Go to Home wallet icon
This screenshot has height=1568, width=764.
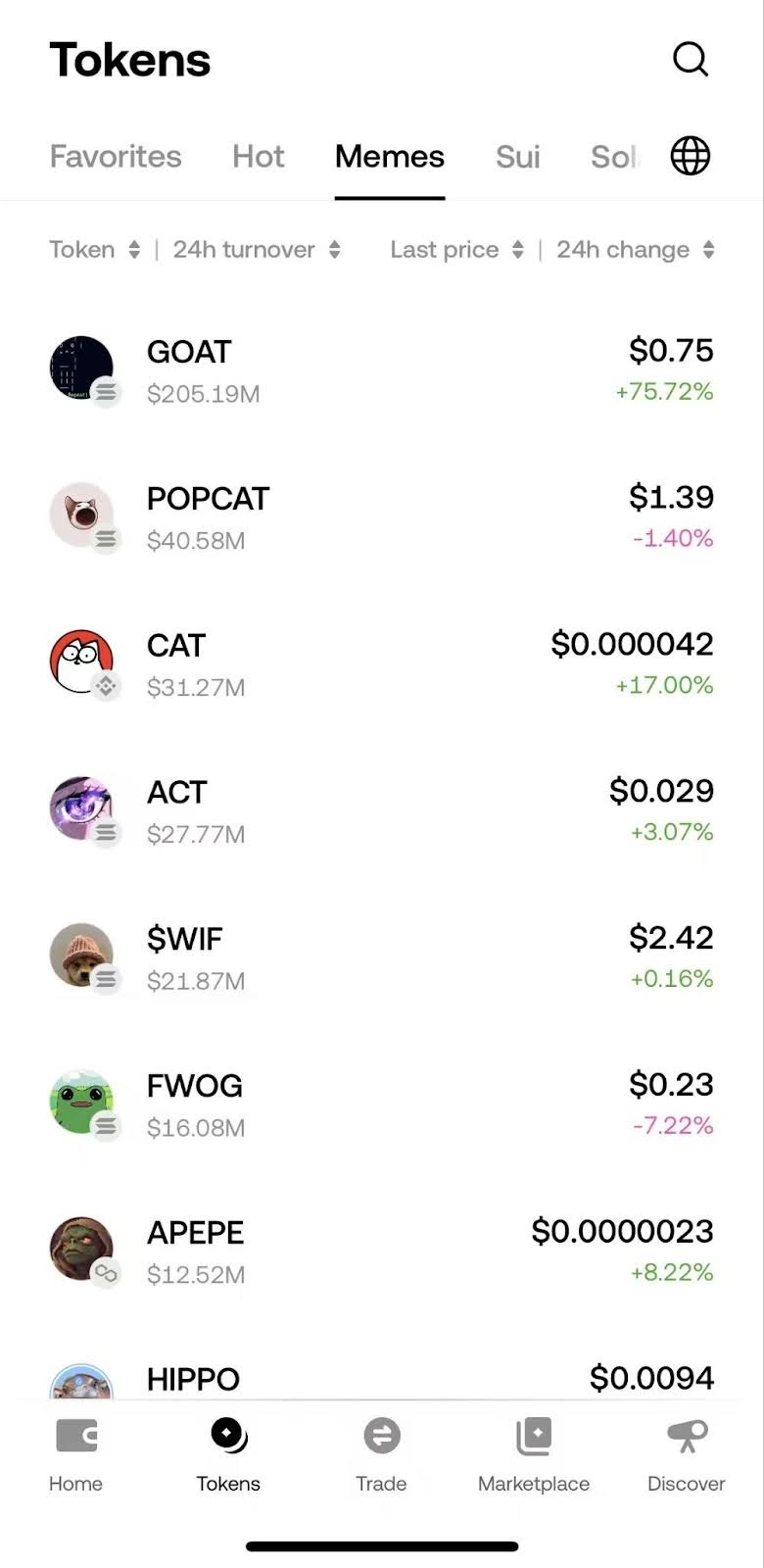click(x=75, y=1437)
